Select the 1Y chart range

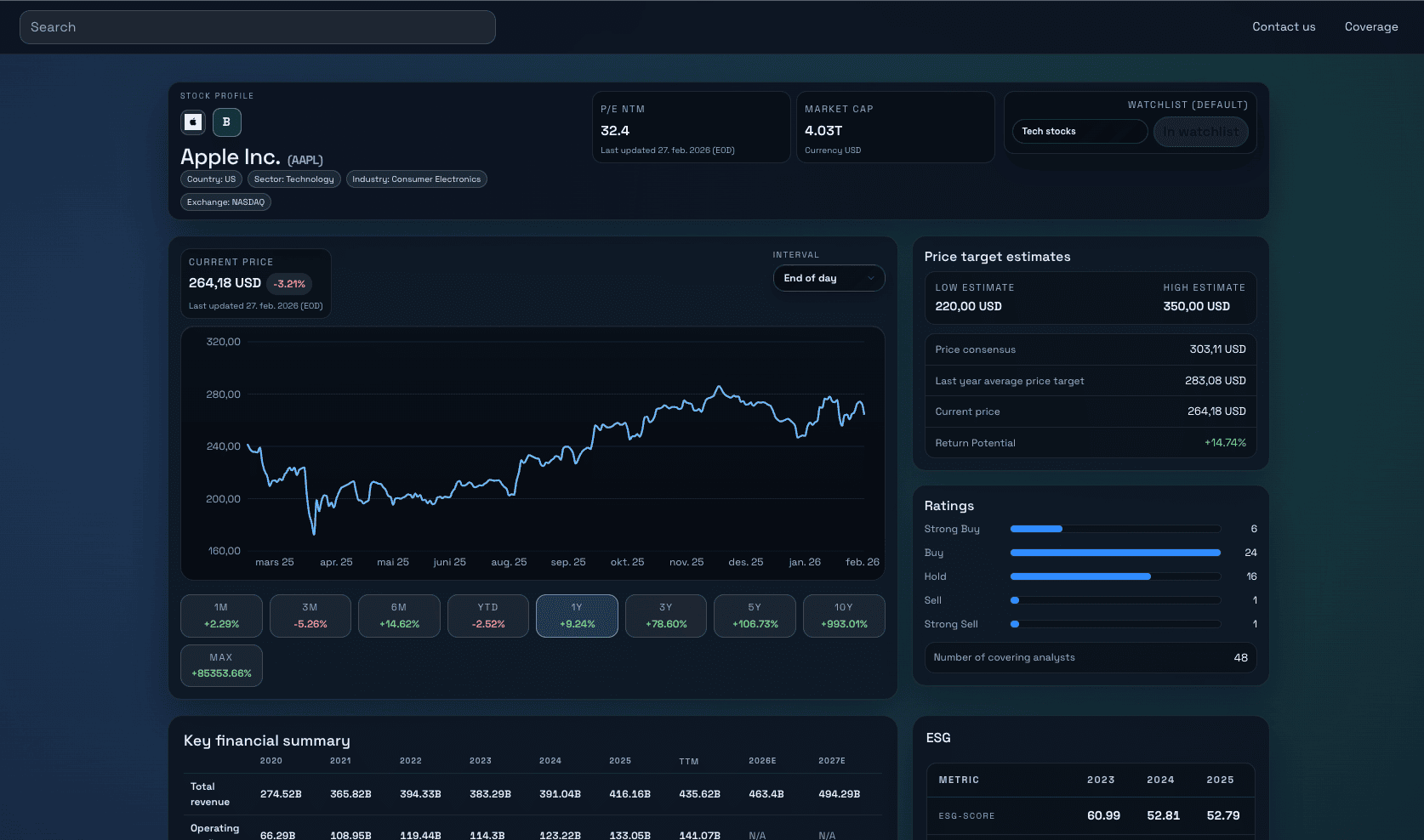[577, 616]
